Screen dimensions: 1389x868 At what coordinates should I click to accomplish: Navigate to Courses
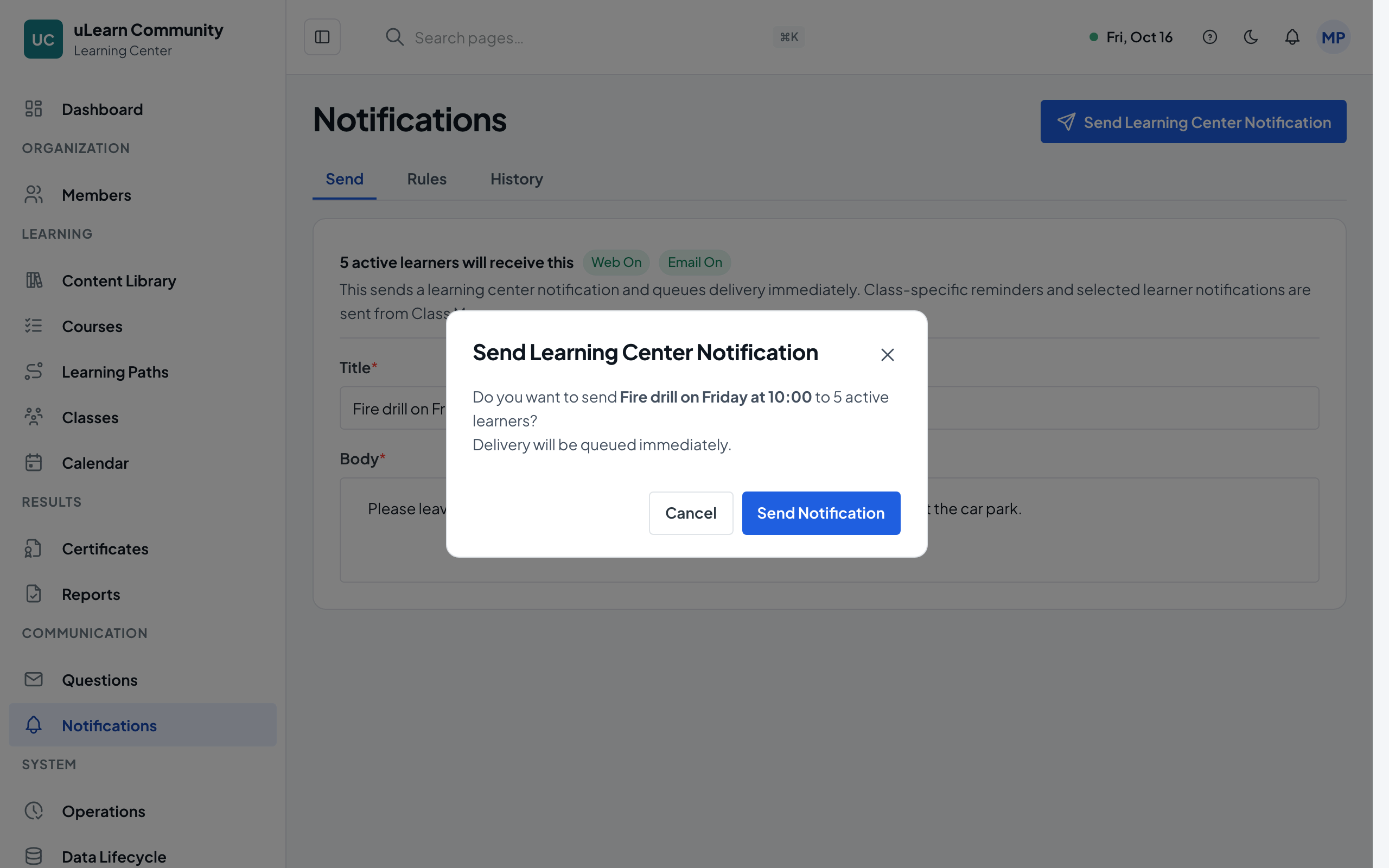[142, 326]
